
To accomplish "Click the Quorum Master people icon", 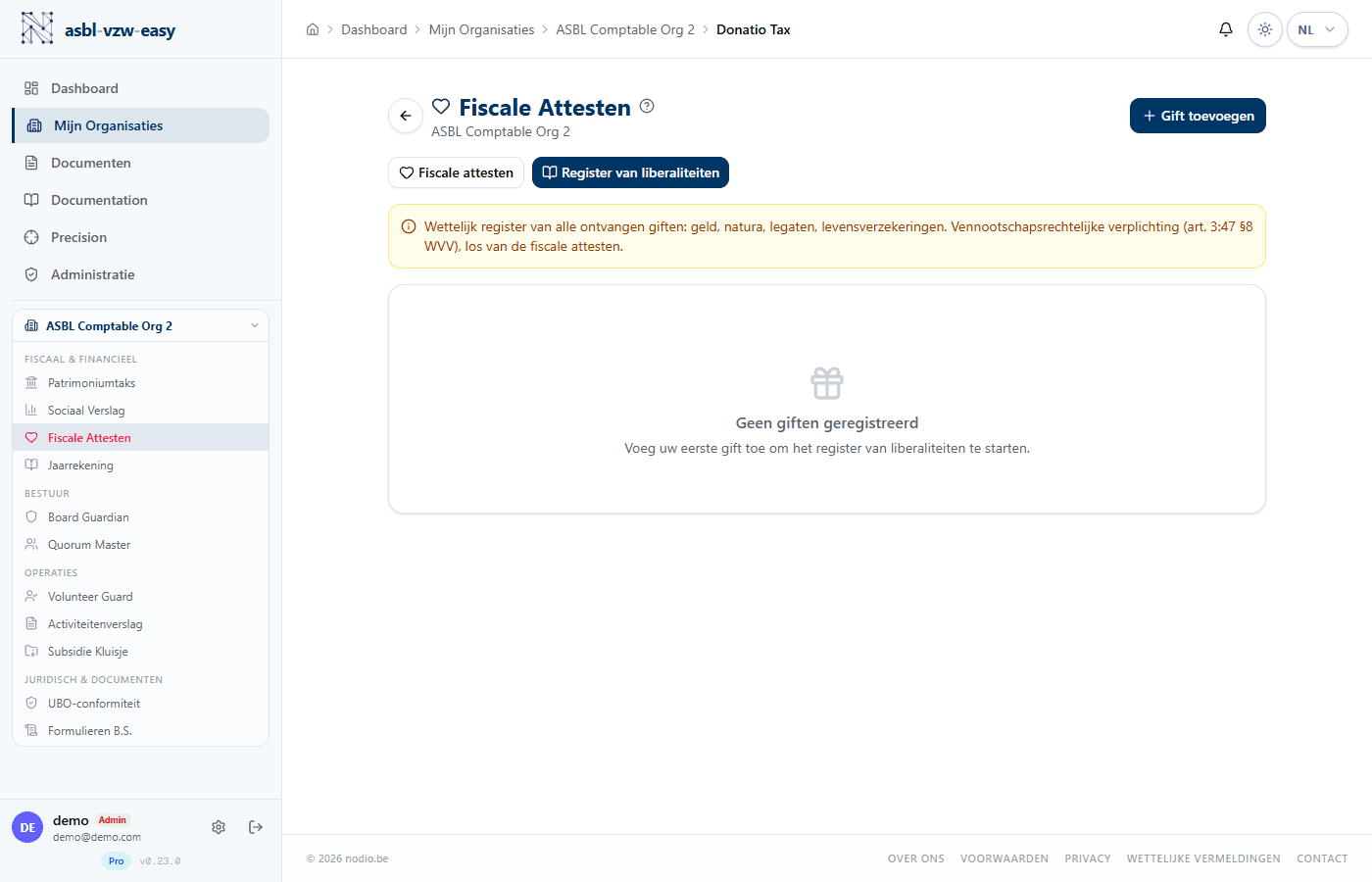I will pos(31,545).
